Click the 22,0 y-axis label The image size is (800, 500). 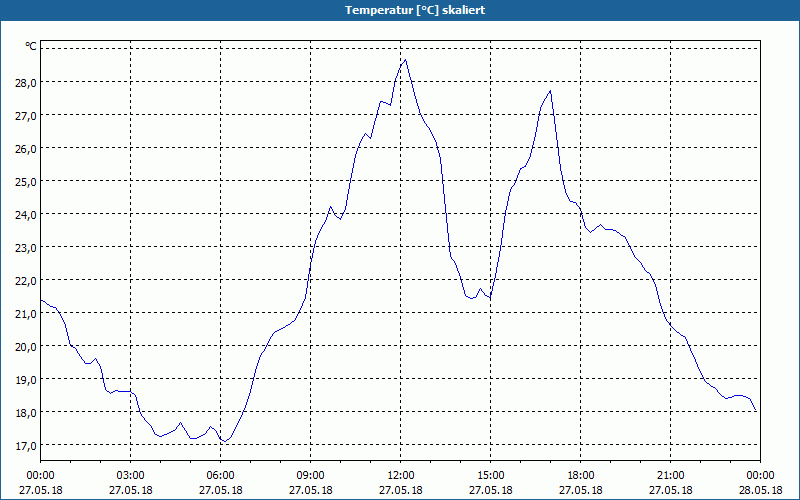point(26,281)
